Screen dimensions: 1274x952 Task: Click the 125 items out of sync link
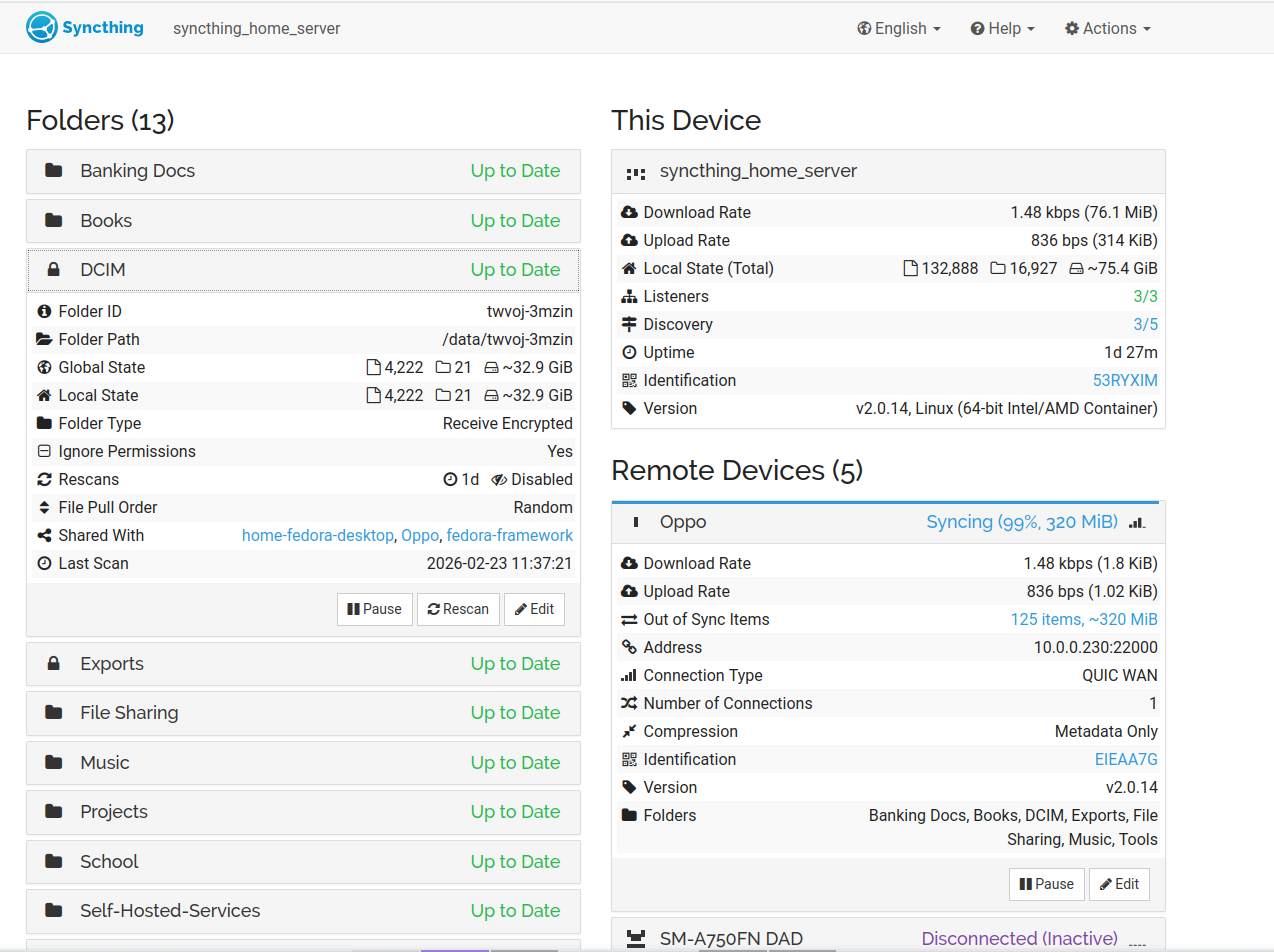[x=1083, y=620]
